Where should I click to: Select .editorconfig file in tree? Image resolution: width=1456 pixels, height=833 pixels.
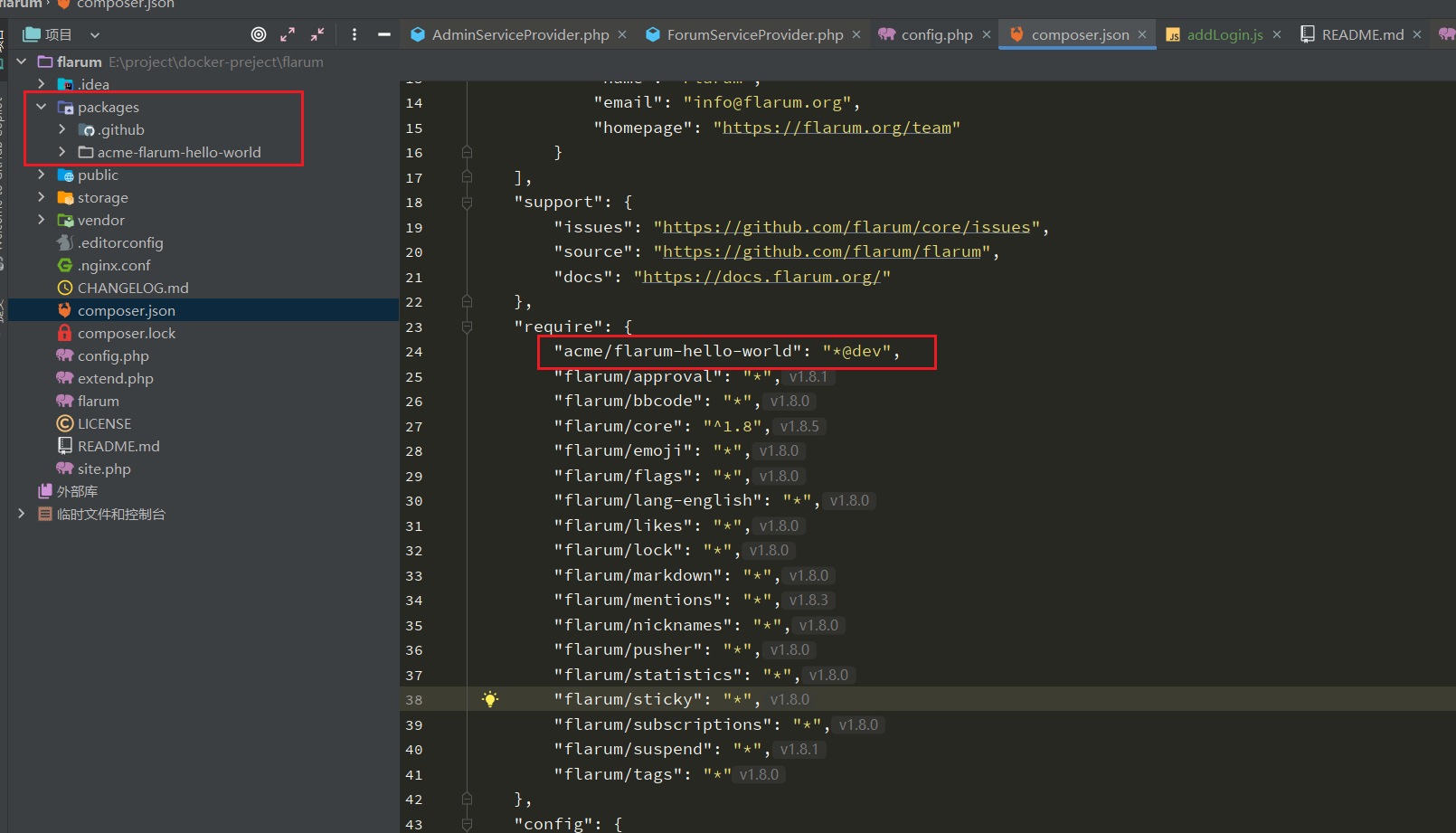(x=120, y=242)
